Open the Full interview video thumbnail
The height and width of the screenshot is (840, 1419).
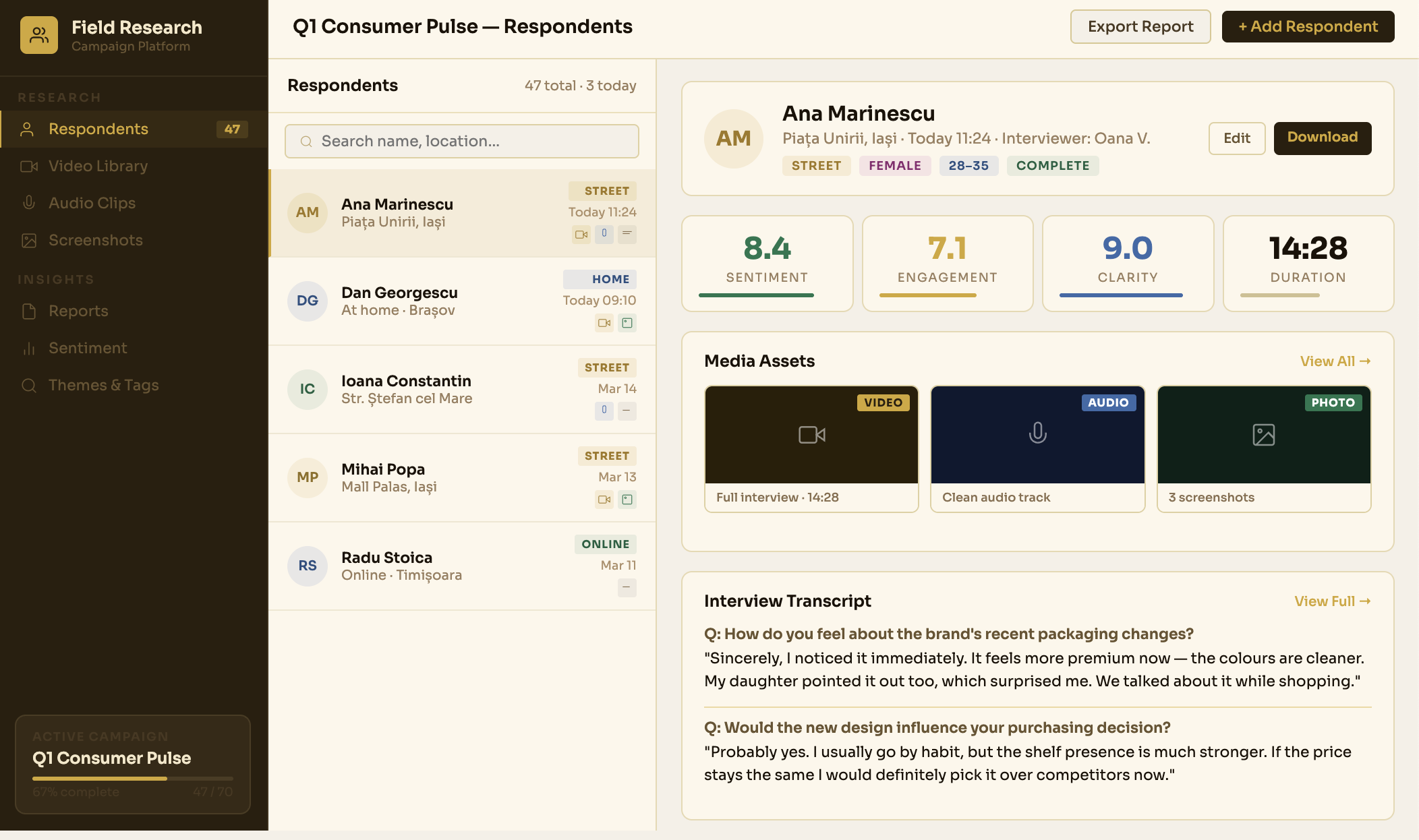(811, 435)
